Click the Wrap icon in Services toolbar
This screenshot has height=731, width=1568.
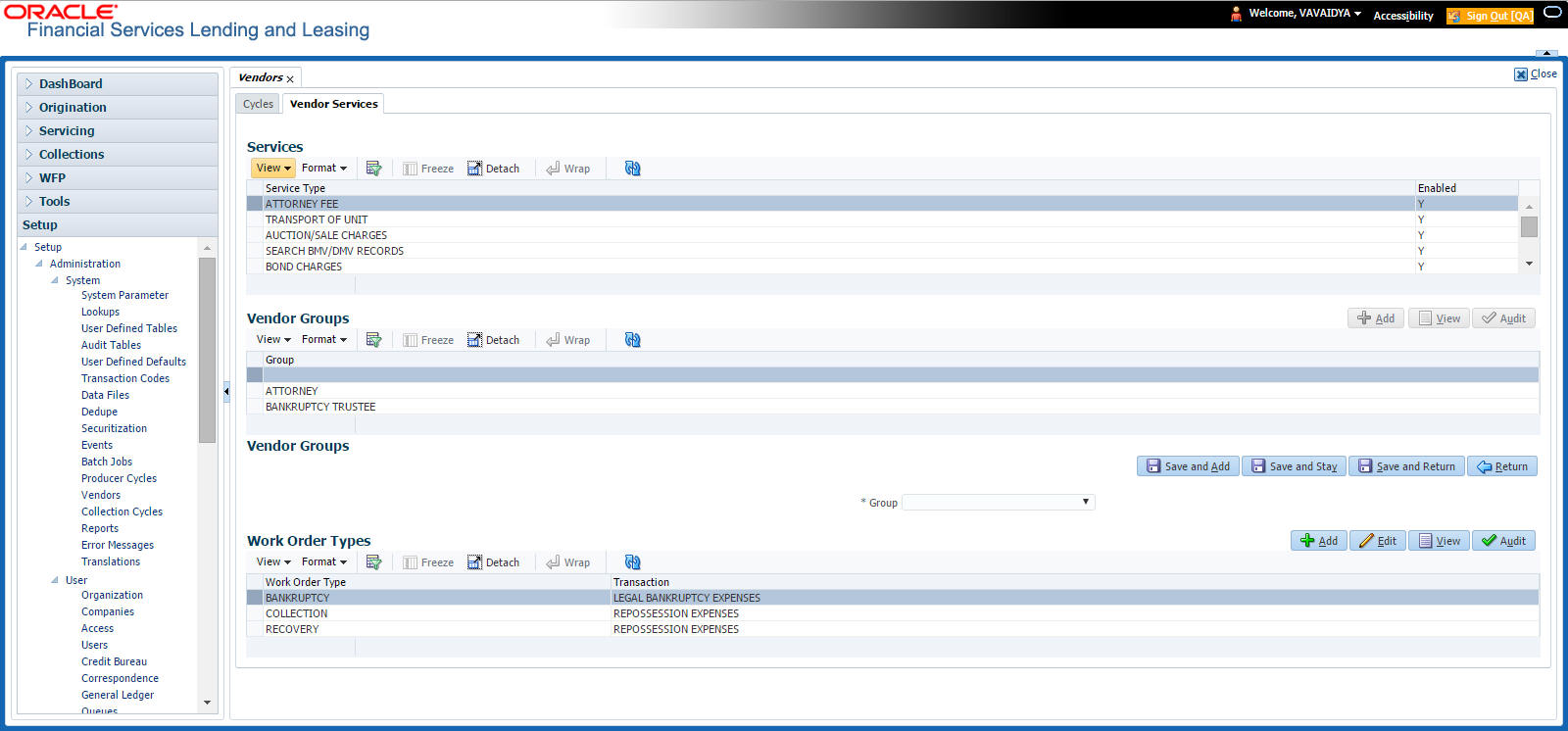[x=567, y=169]
